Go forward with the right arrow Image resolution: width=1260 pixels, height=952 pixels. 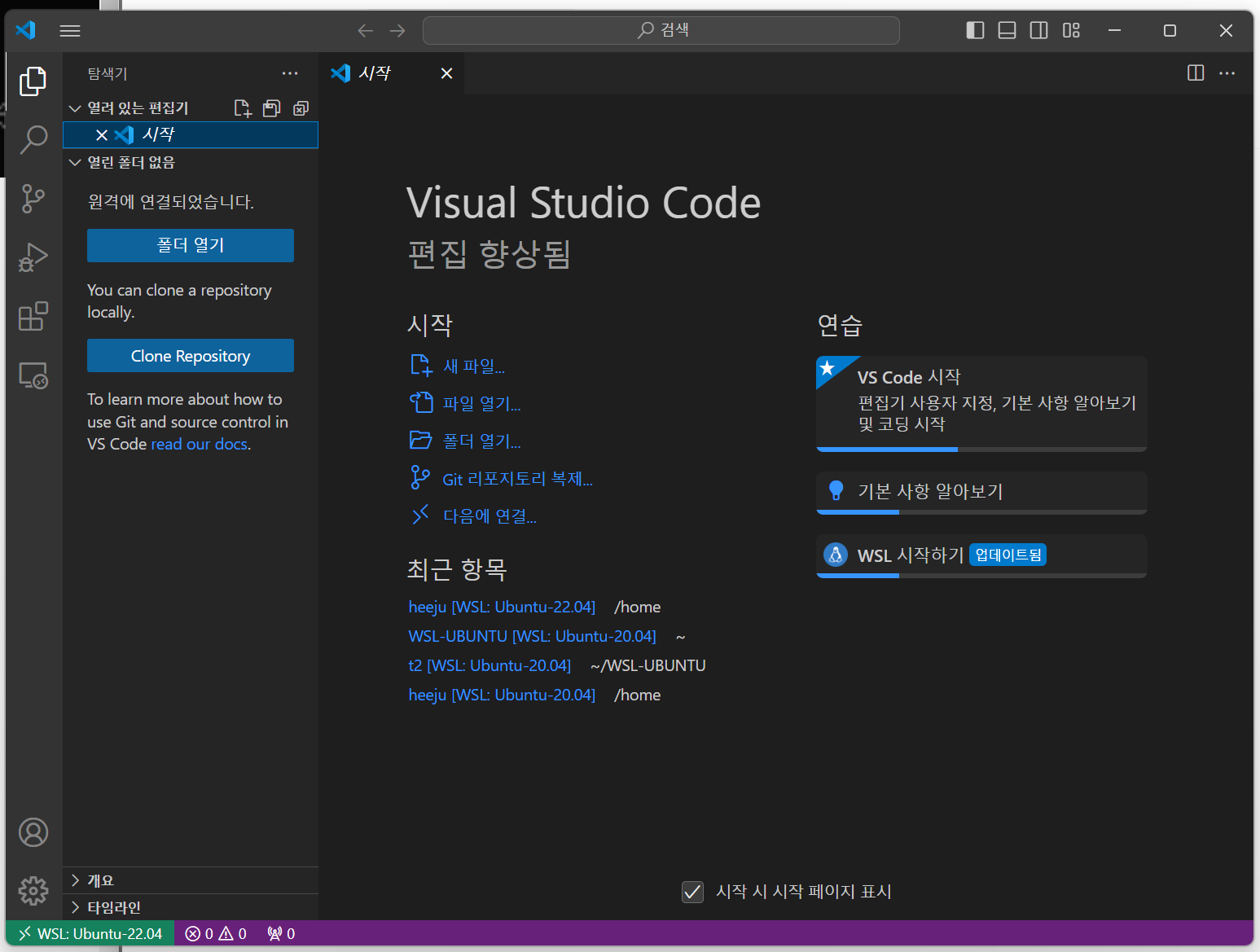tap(397, 31)
